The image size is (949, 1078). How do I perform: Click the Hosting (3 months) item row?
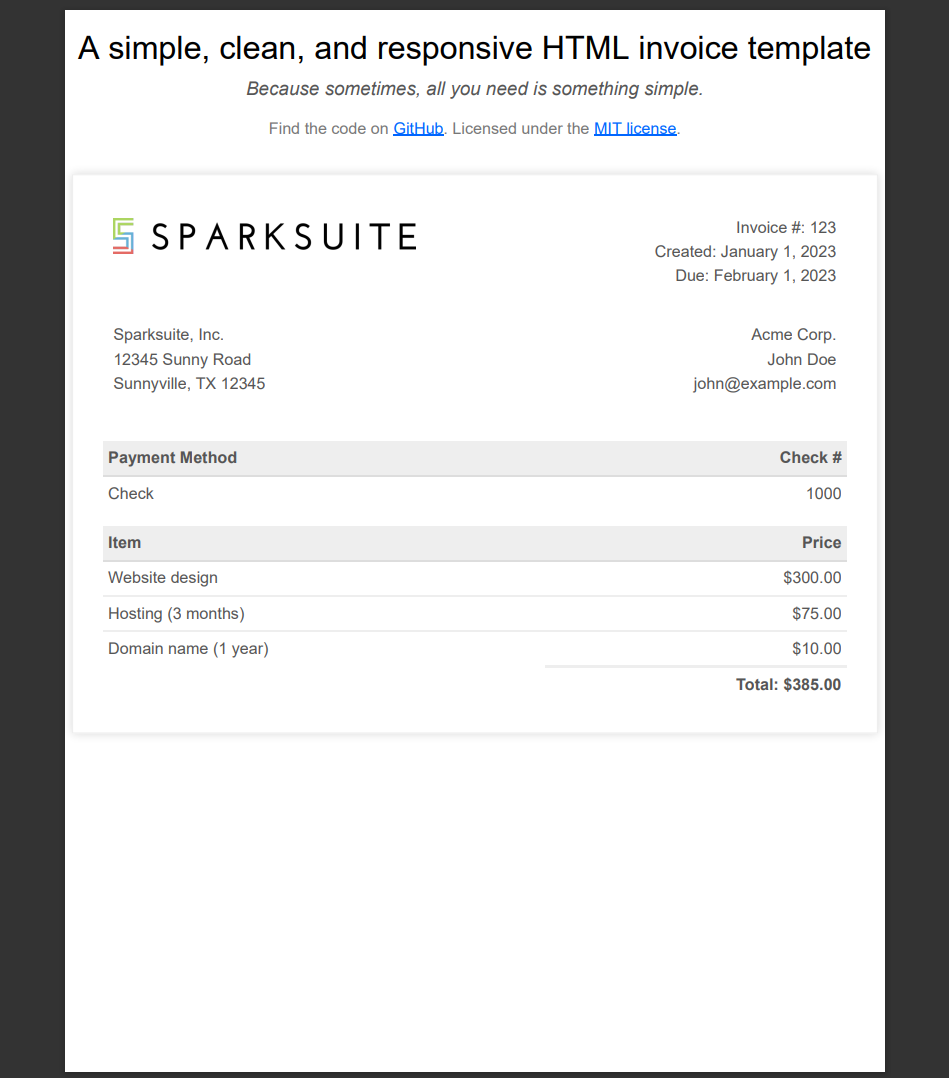474,614
